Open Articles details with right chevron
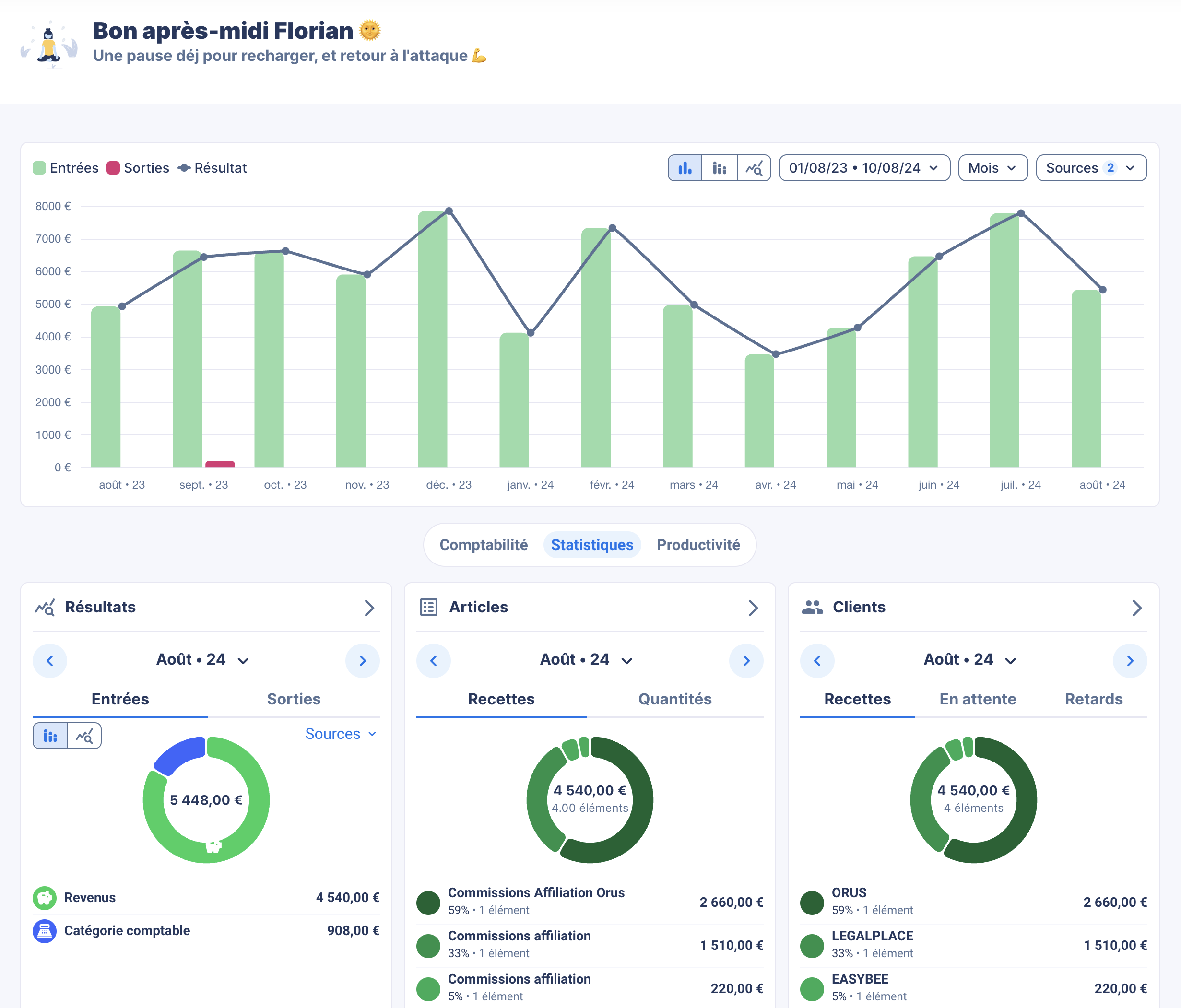Screen dimensions: 1181x1008 [753, 608]
